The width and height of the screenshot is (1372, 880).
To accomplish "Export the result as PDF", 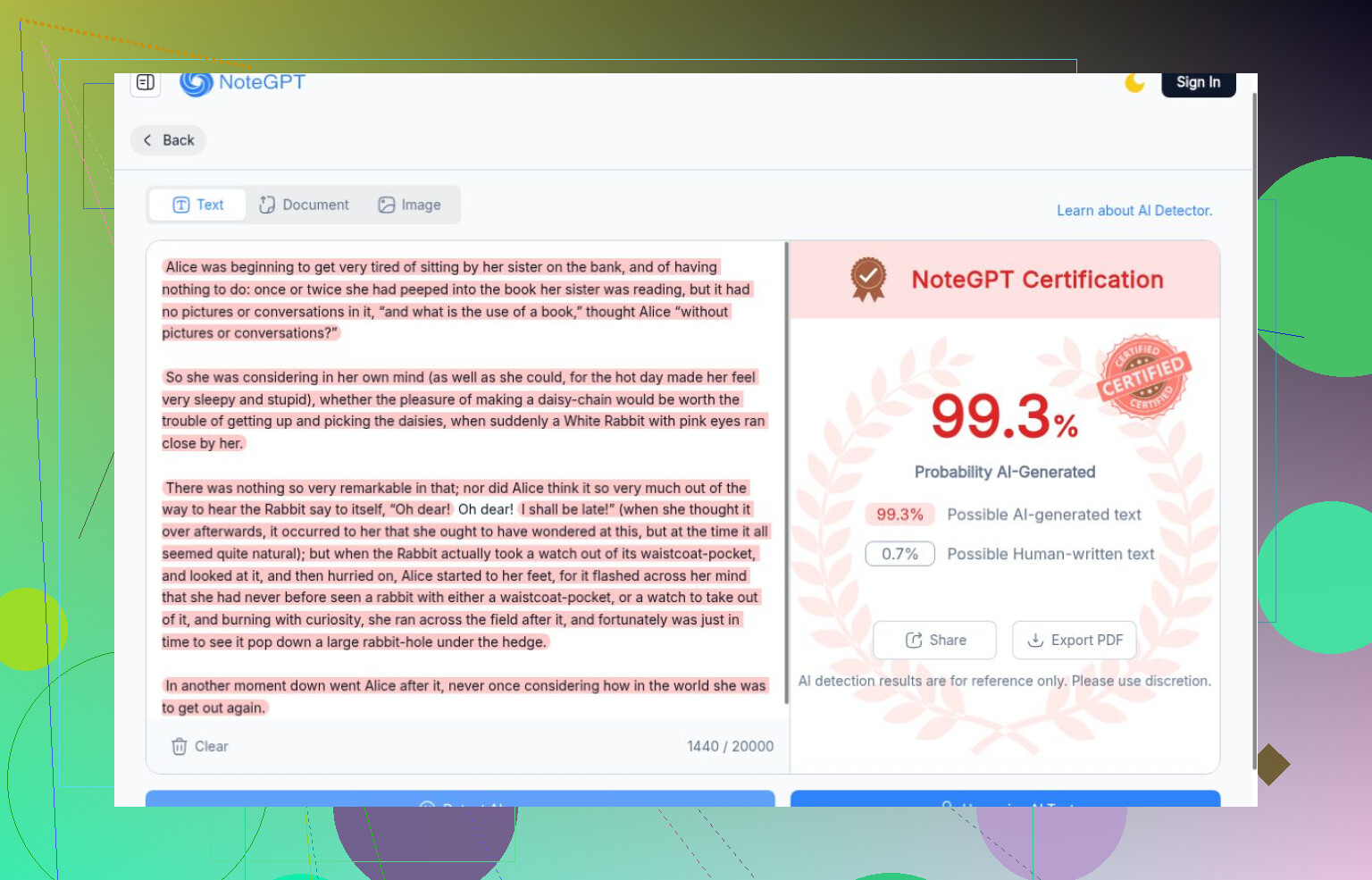I will tap(1075, 640).
